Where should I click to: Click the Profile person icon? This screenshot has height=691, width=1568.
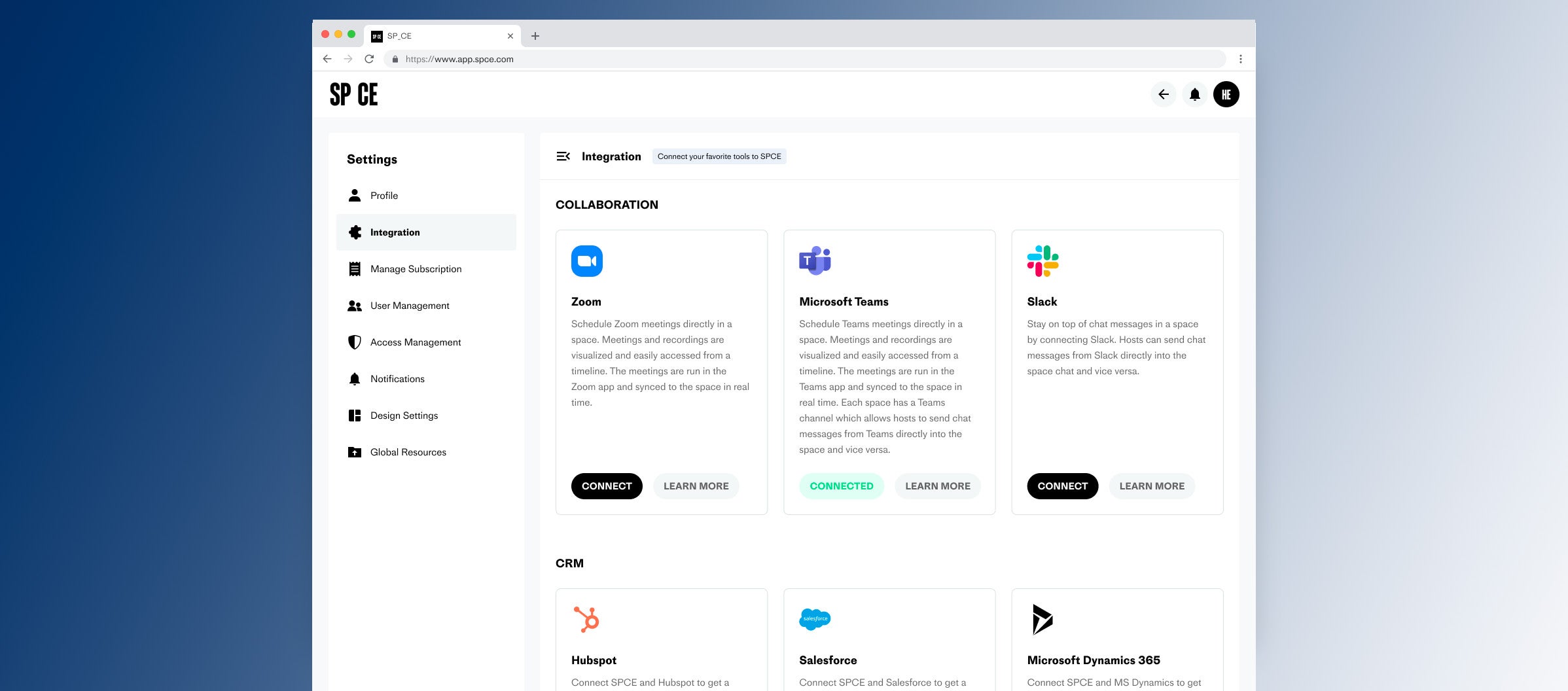pyautogui.click(x=355, y=196)
